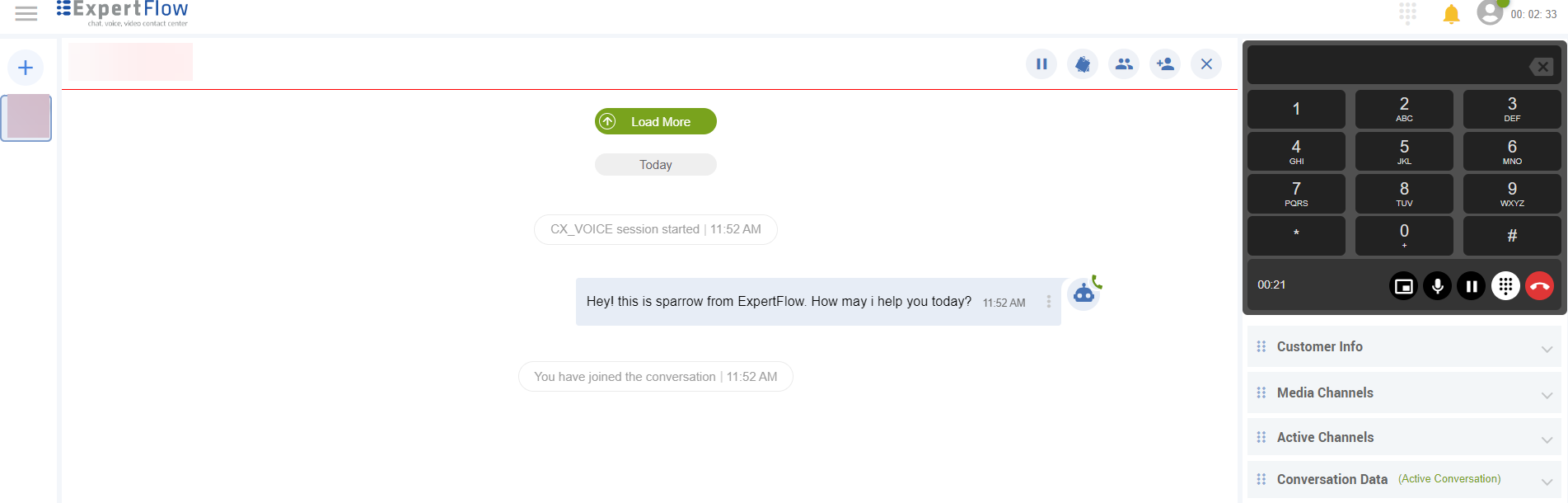The image size is (1568, 503).
Task: Expand the Customer Info panel
Action: pos(1403,347)
